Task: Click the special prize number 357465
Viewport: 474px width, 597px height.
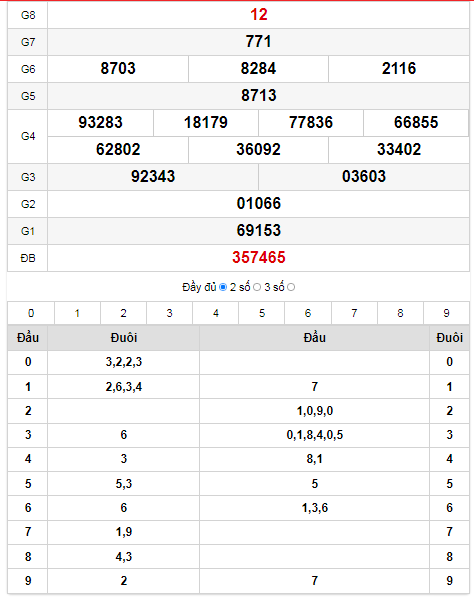Action: click(x=259, y=257)
